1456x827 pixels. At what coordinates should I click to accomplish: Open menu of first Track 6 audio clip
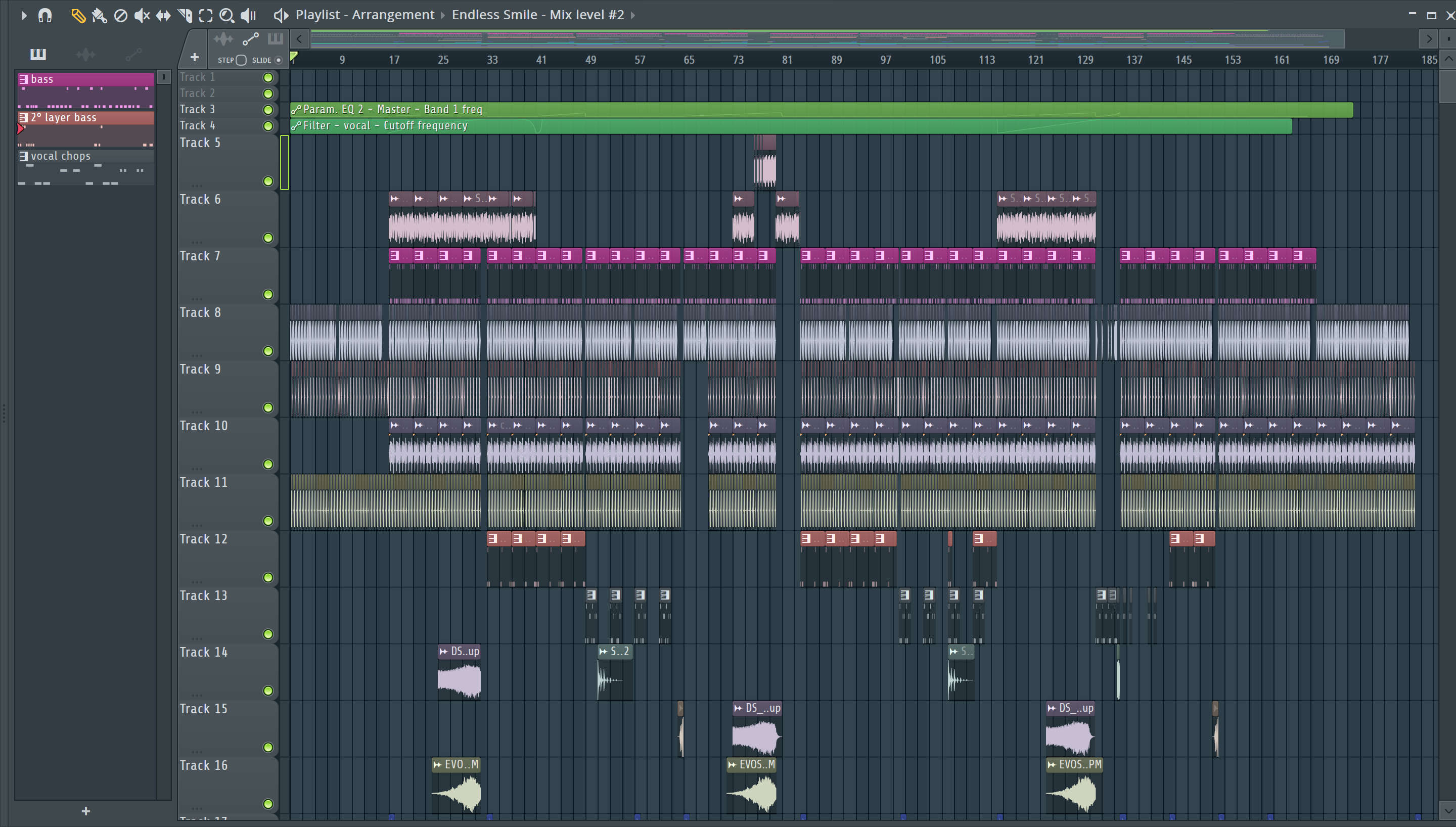(395, 199)
